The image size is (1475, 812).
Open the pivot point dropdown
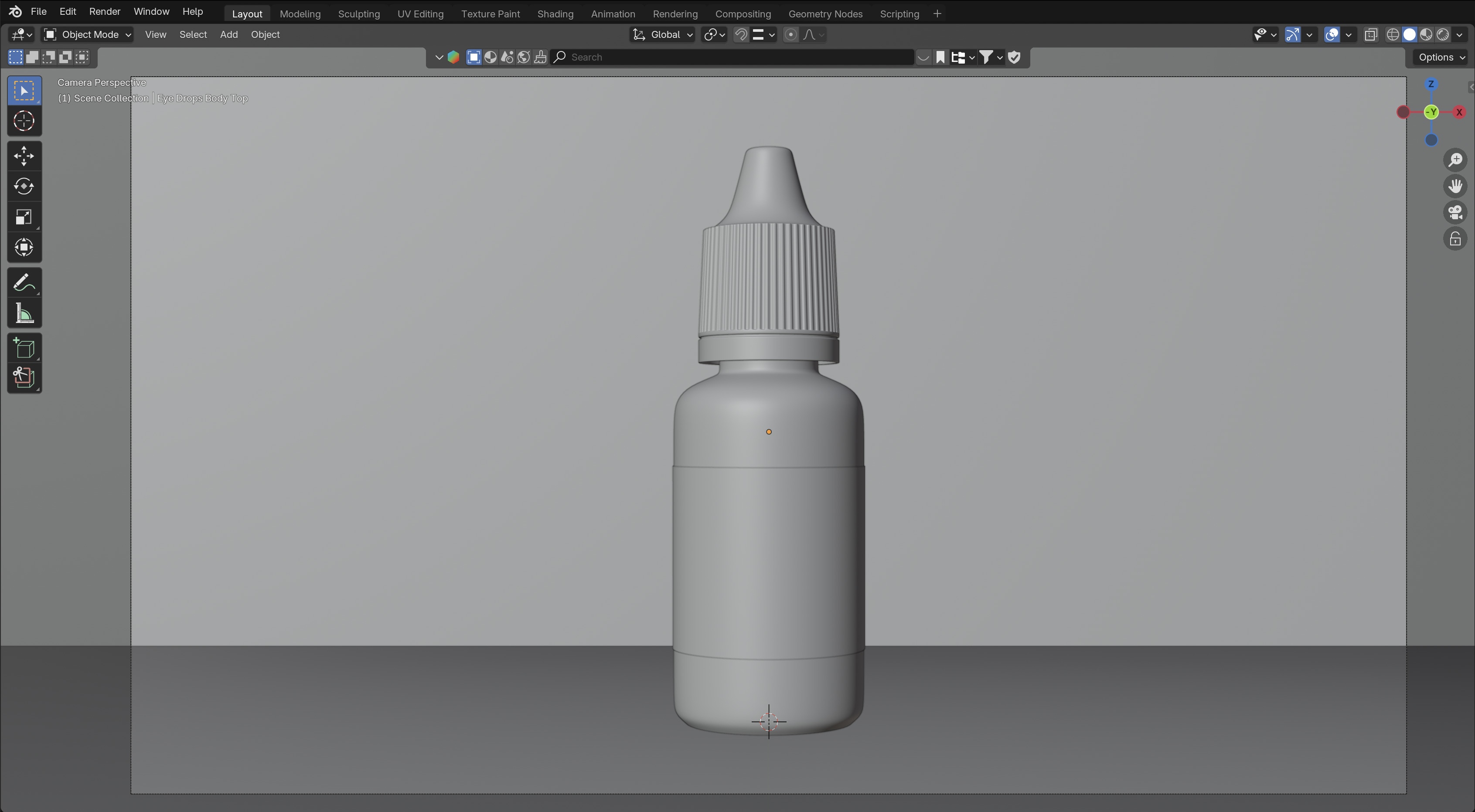(x=714, y=35)
